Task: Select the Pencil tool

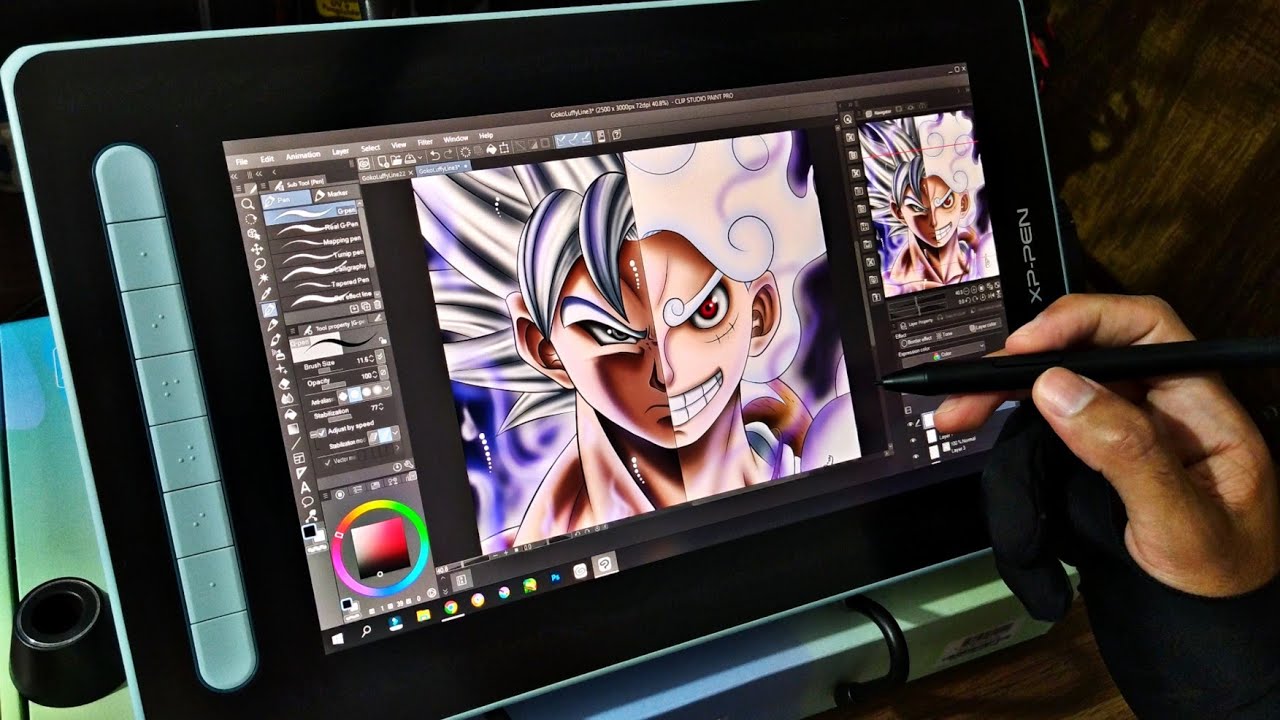Action: click(x=272, y=324)
